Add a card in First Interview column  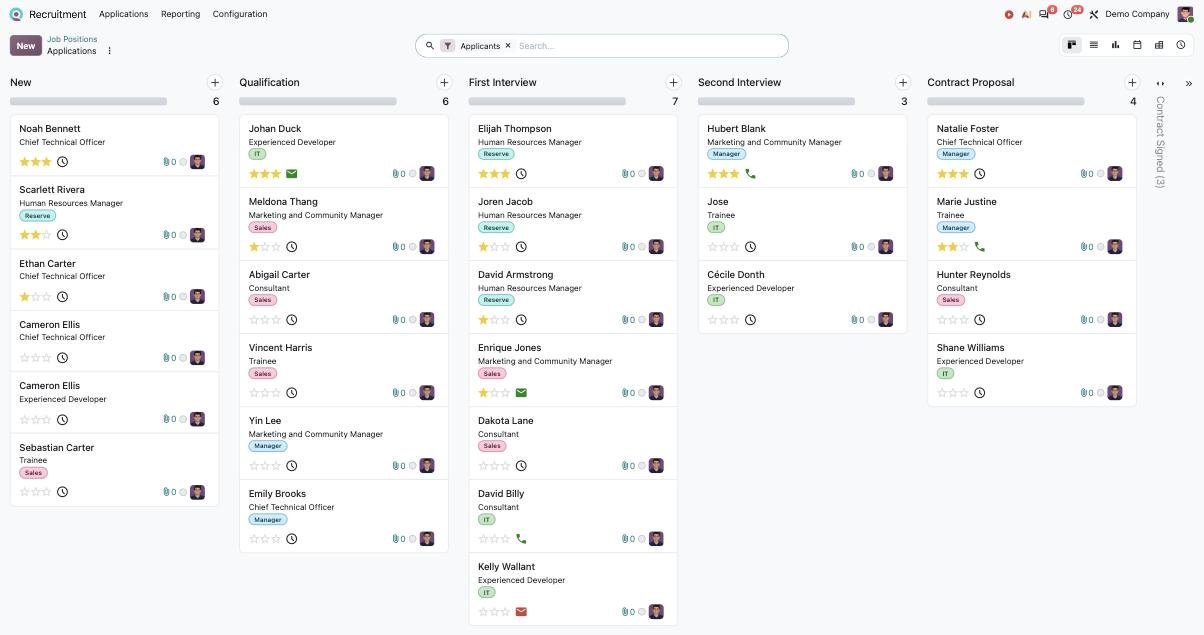673,82
